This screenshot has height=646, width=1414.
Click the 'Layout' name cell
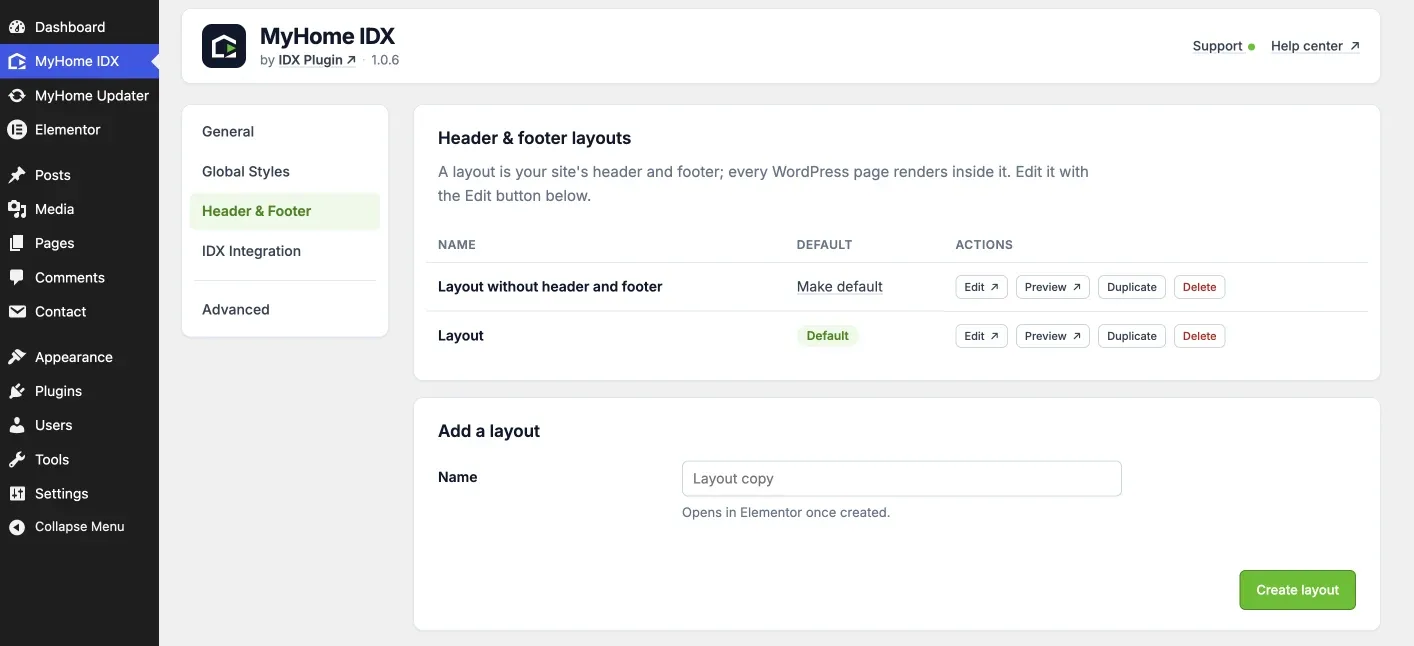click(x=461, y=336)
